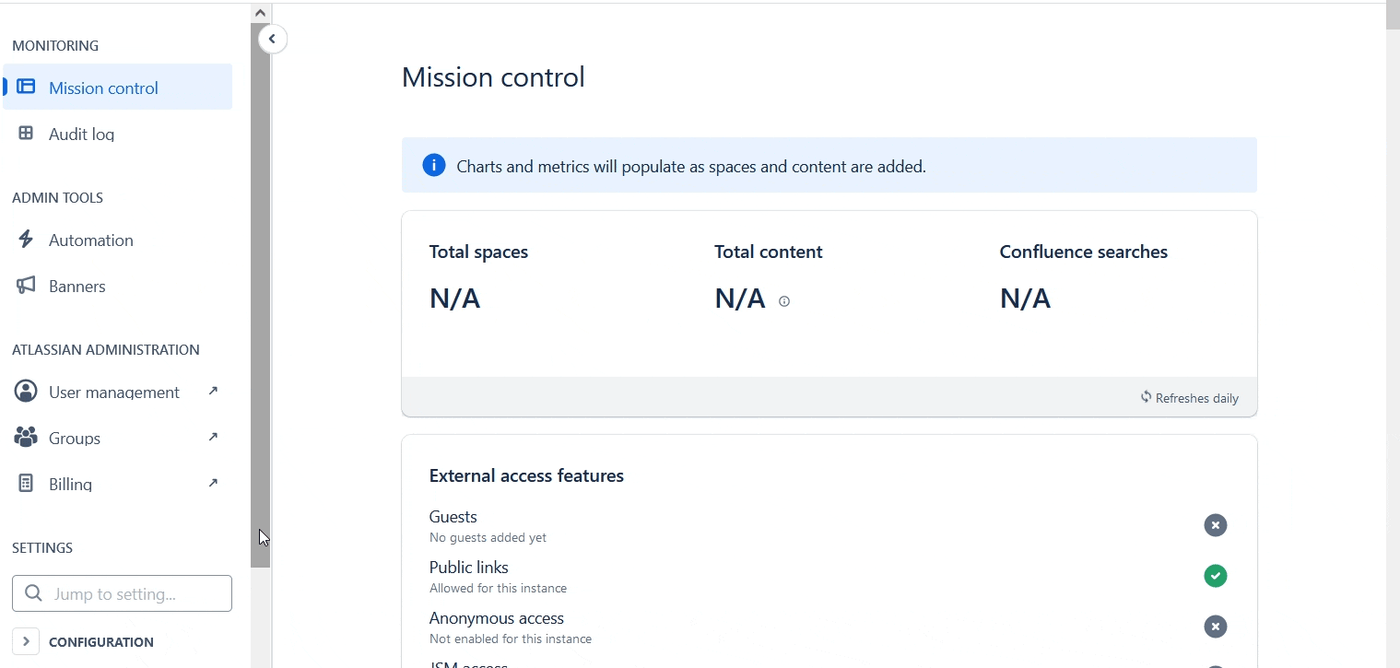This screenshot has width=1400, height=668.
Task: Click the info icon in the blue banner
Action: [433, 165]
